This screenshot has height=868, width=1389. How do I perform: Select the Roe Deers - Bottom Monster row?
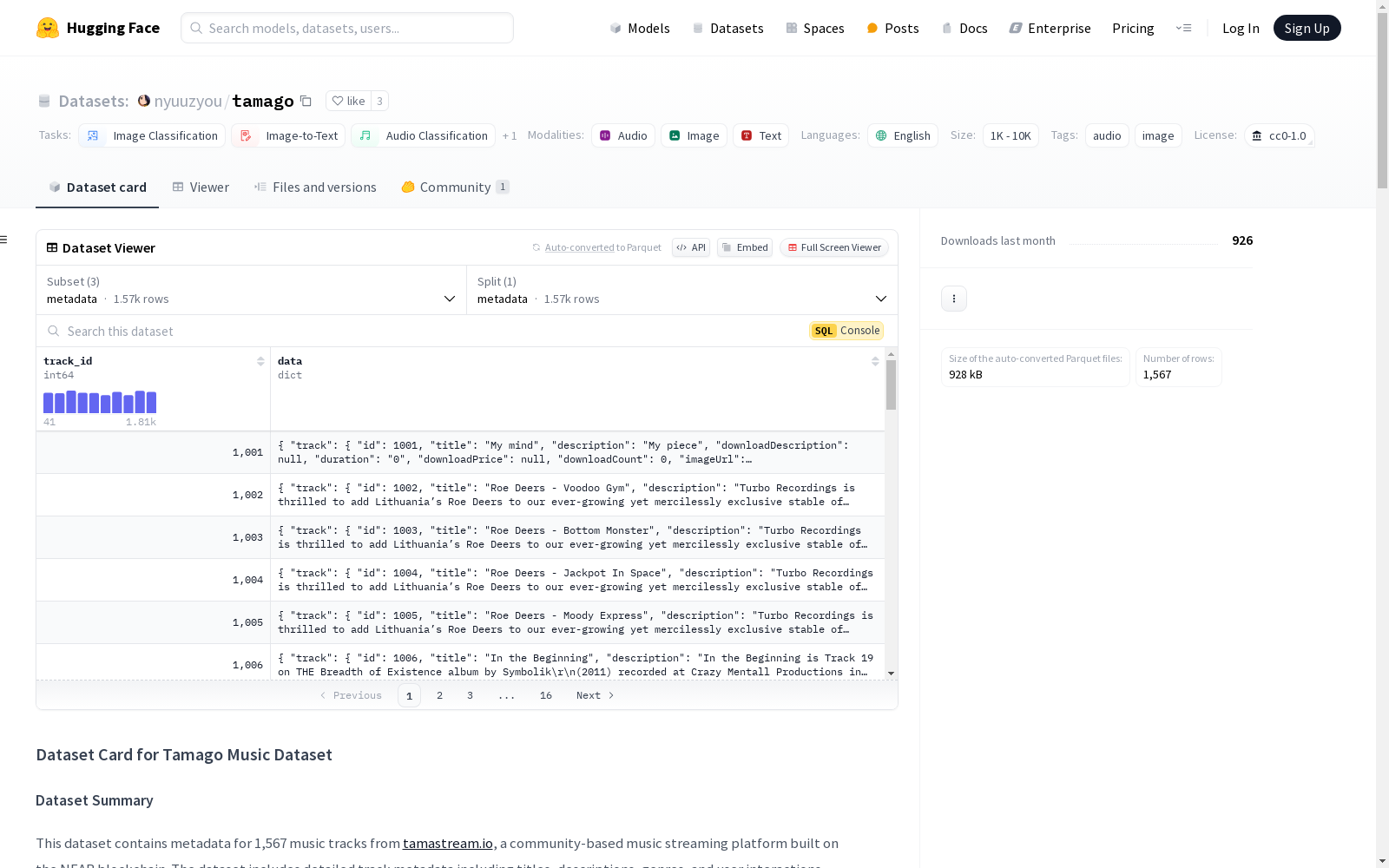(460, 537)
